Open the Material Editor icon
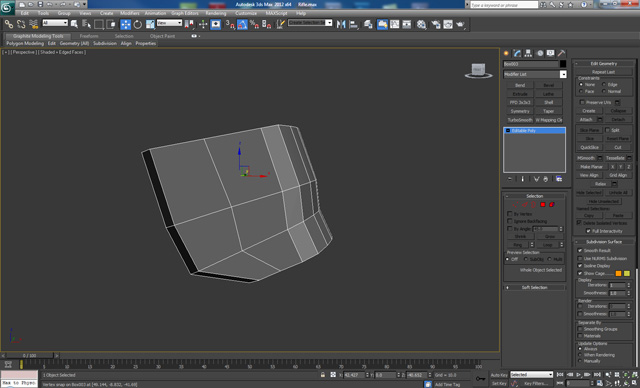Screen dimensions: 640x388 pyautogui.click(x=421, y=24)
